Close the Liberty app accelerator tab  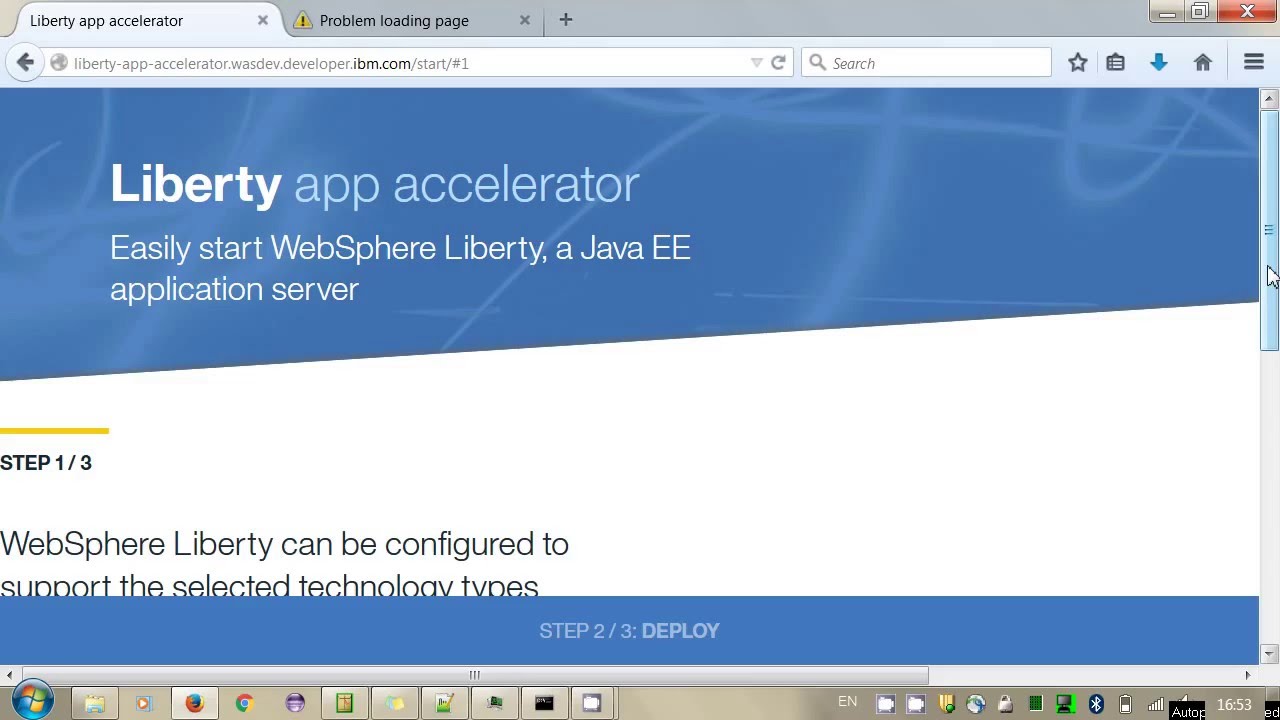(x=263, y=20)
